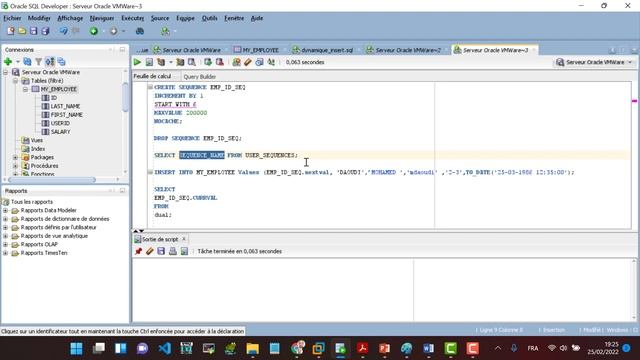Open the Windows Start menu
The image size is (640, 360).
[x=76, y=348]
